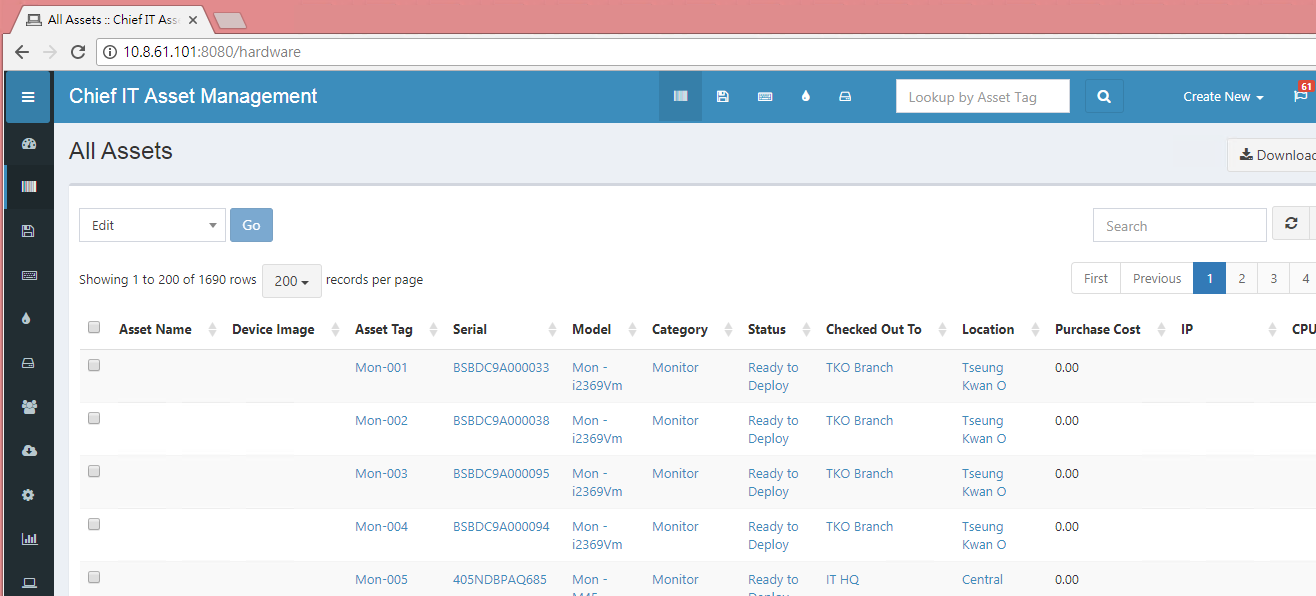1316x596 pixels.
Task: Open the Edit bulk actions dropdown
Action: click(x=152, y=224)
